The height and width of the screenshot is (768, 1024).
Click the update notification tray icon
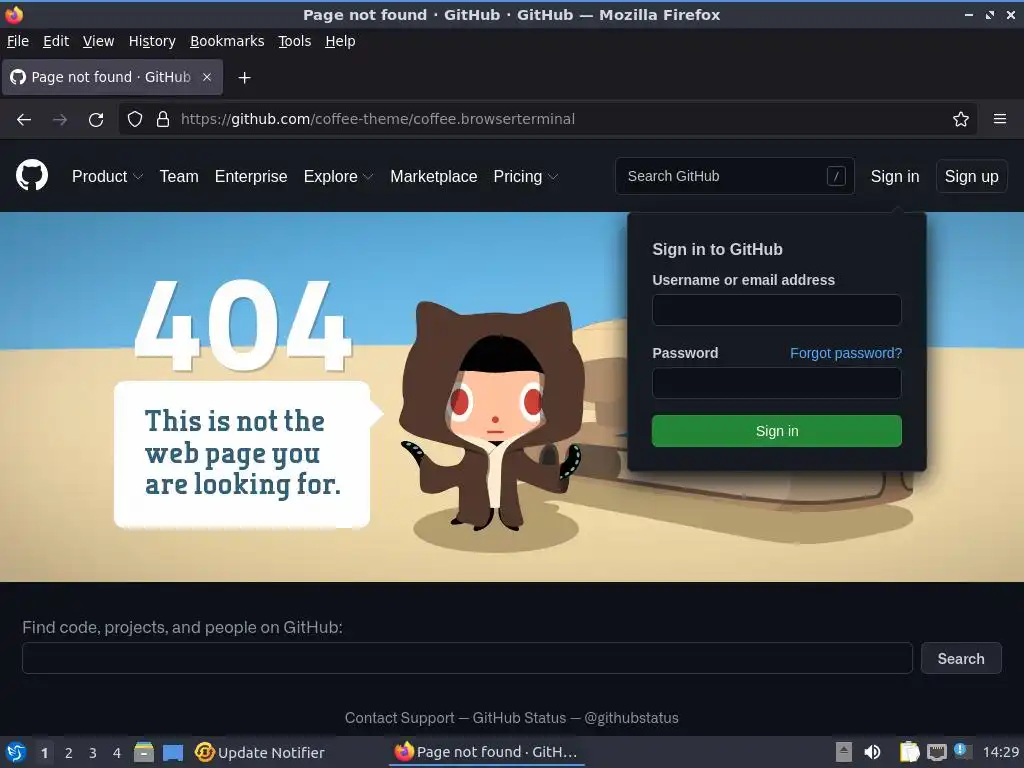click(x=962, y=750)
